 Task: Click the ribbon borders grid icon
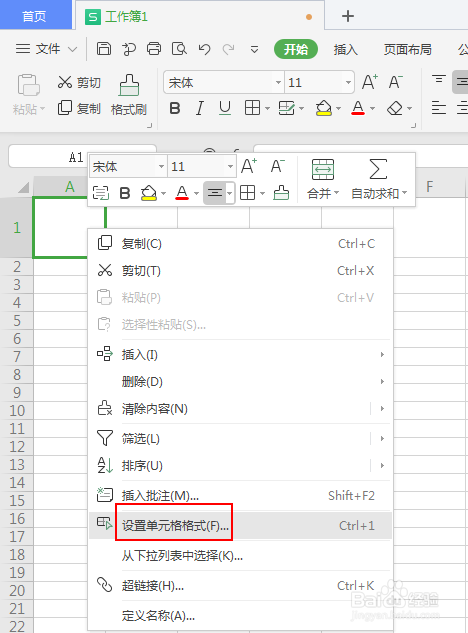(x=252, y=108)
